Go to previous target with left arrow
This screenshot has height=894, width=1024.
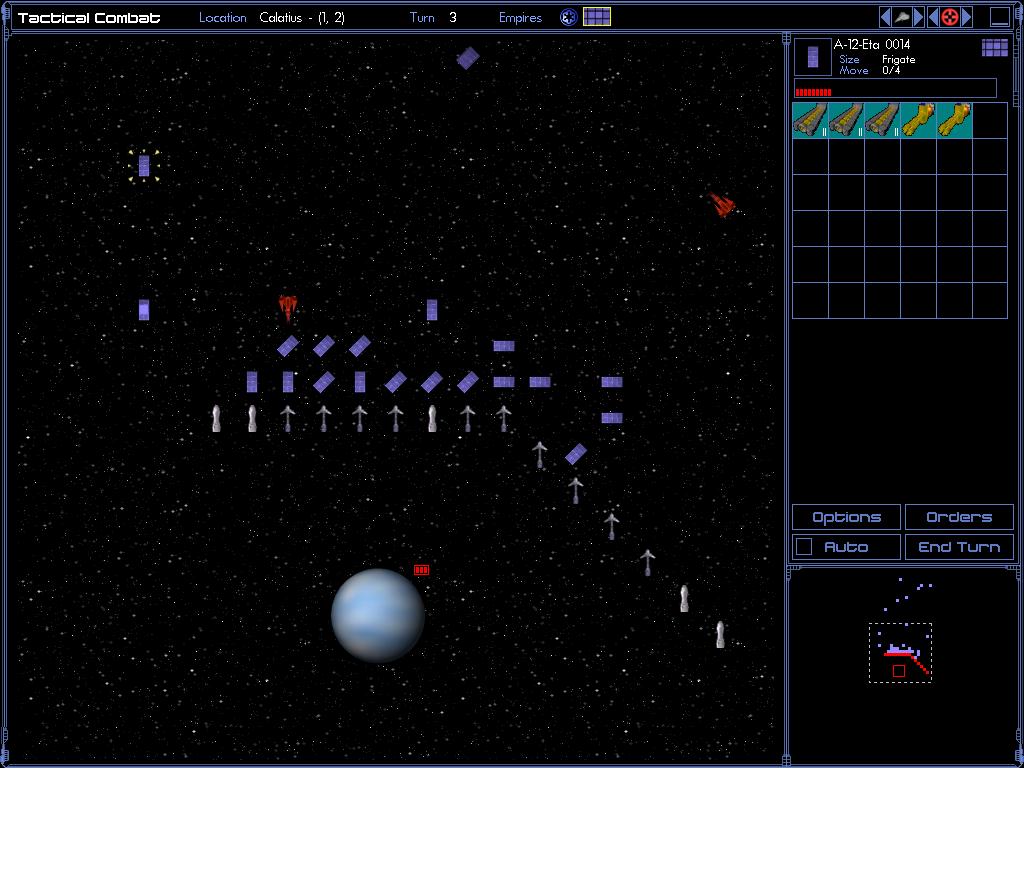point(933,17)
